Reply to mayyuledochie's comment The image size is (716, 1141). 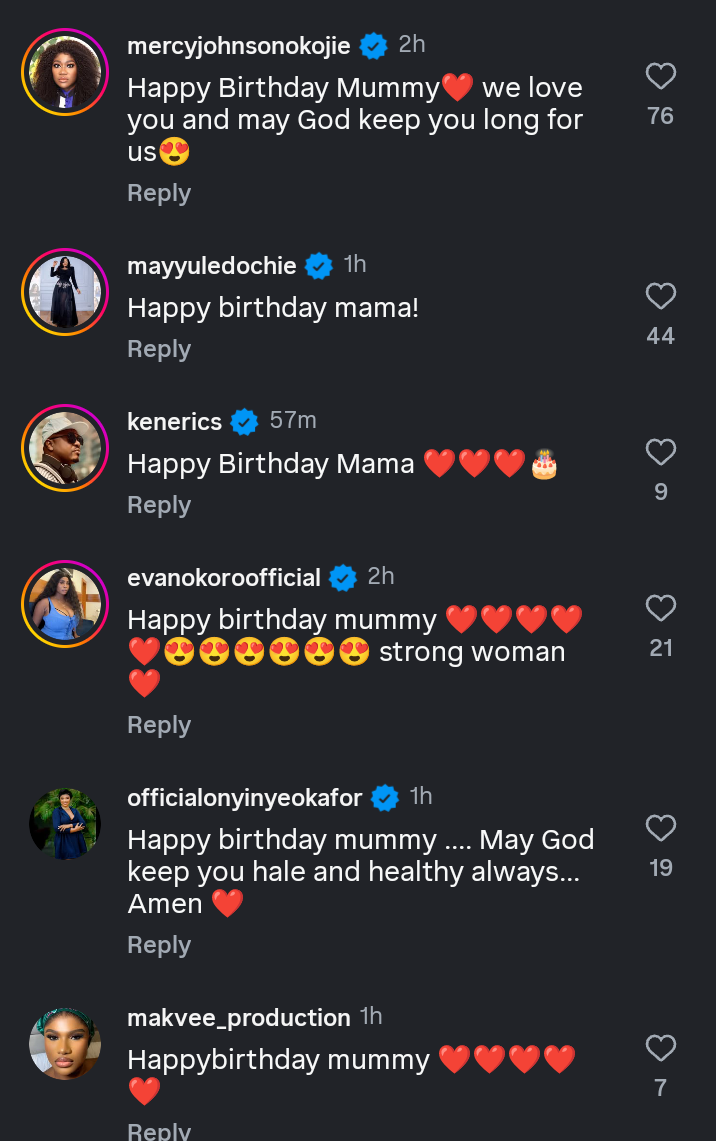click(x=158, y=349)
